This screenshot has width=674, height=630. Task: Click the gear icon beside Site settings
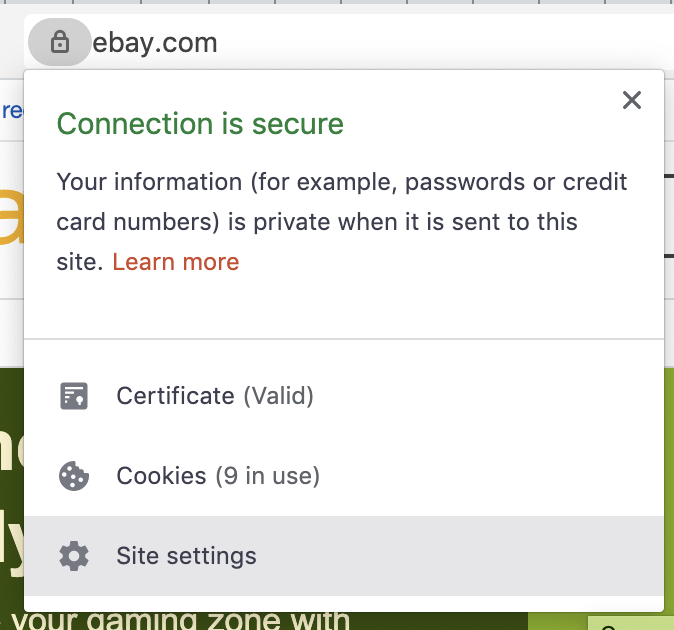tap(74, 556)
